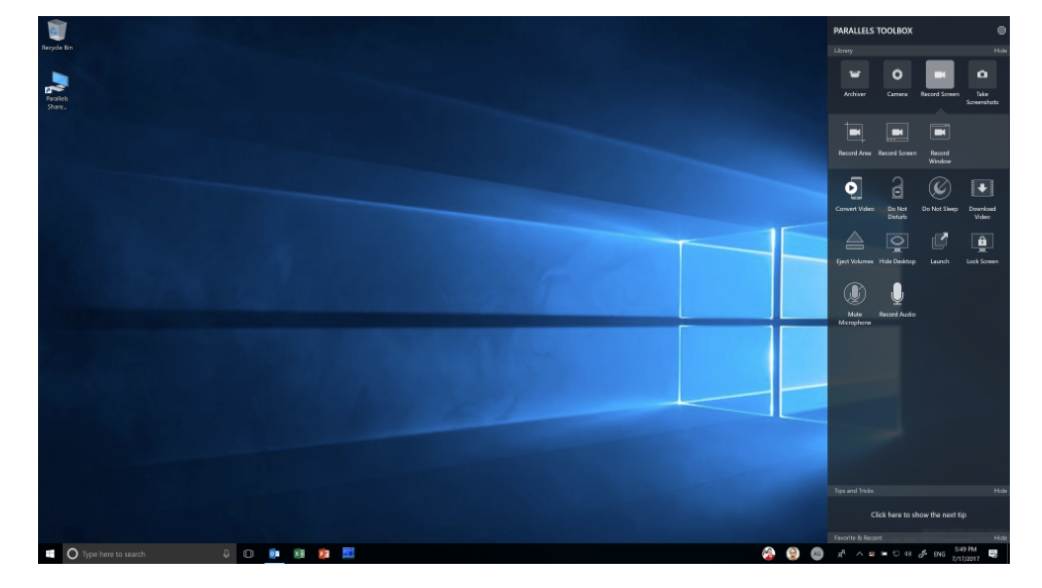Open the Recycle Bin desktop icon

point(57,35)
